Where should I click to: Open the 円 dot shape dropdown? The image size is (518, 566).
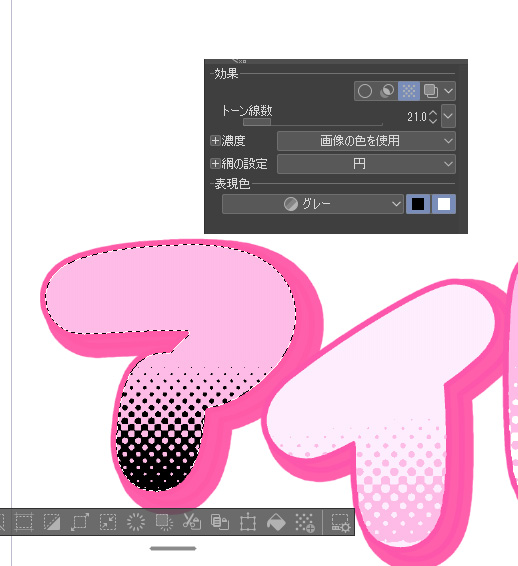[x=366, y=164]
